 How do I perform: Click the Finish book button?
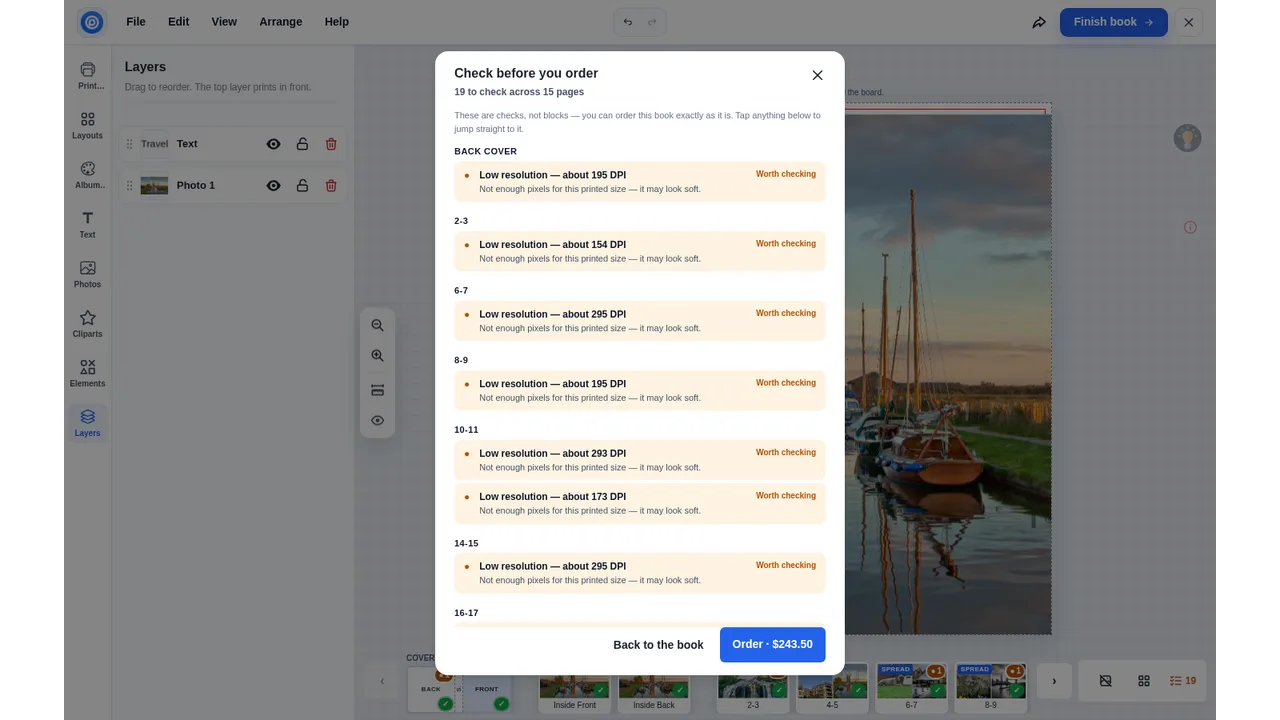pyautogui.click(x=1114, y=22)
